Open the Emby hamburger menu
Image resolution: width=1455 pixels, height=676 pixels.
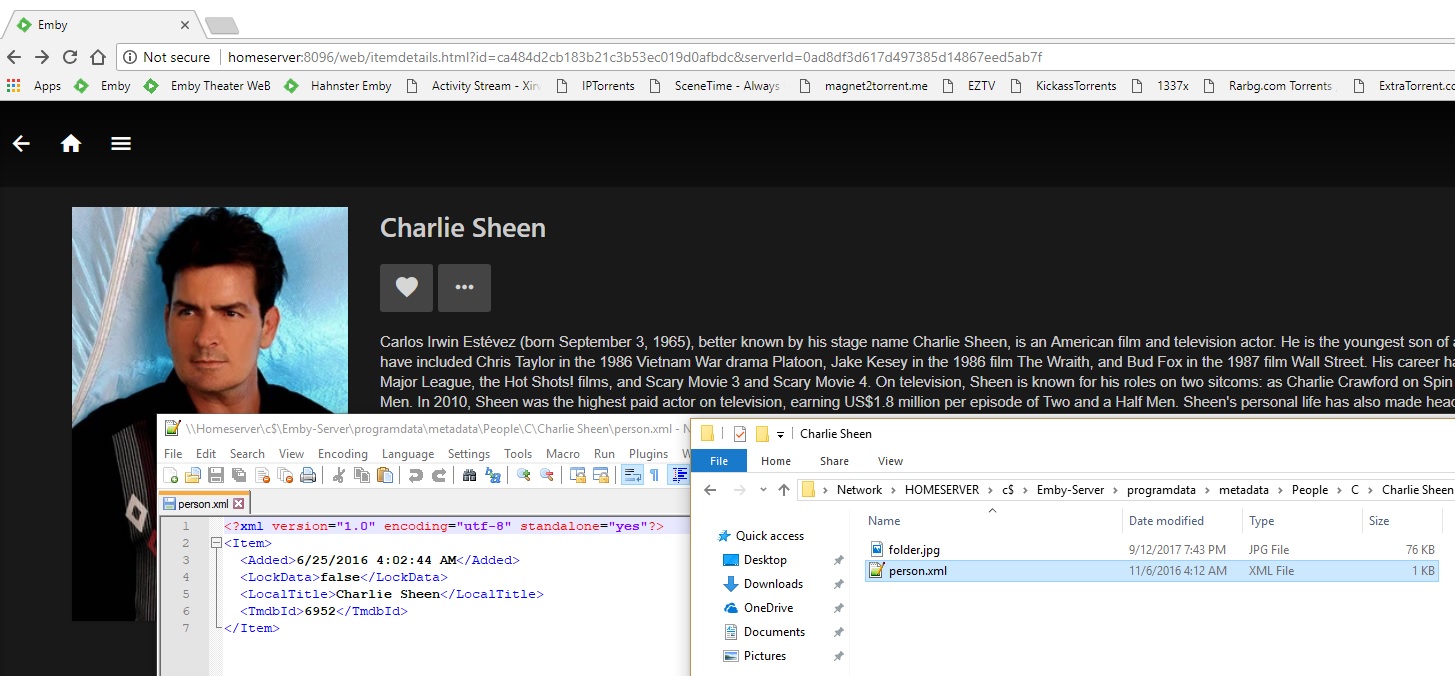pos(121,144)
